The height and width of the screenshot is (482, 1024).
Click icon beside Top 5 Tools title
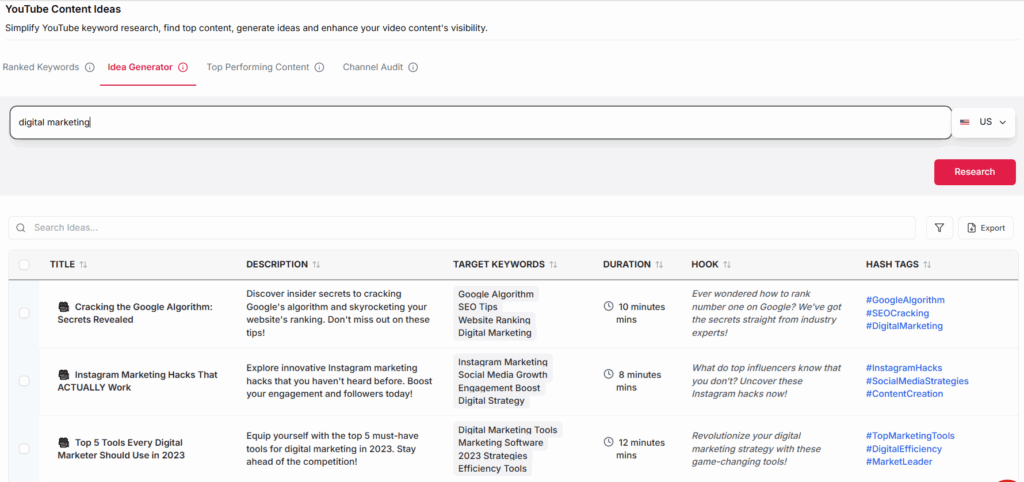click(x=63, y=442)
